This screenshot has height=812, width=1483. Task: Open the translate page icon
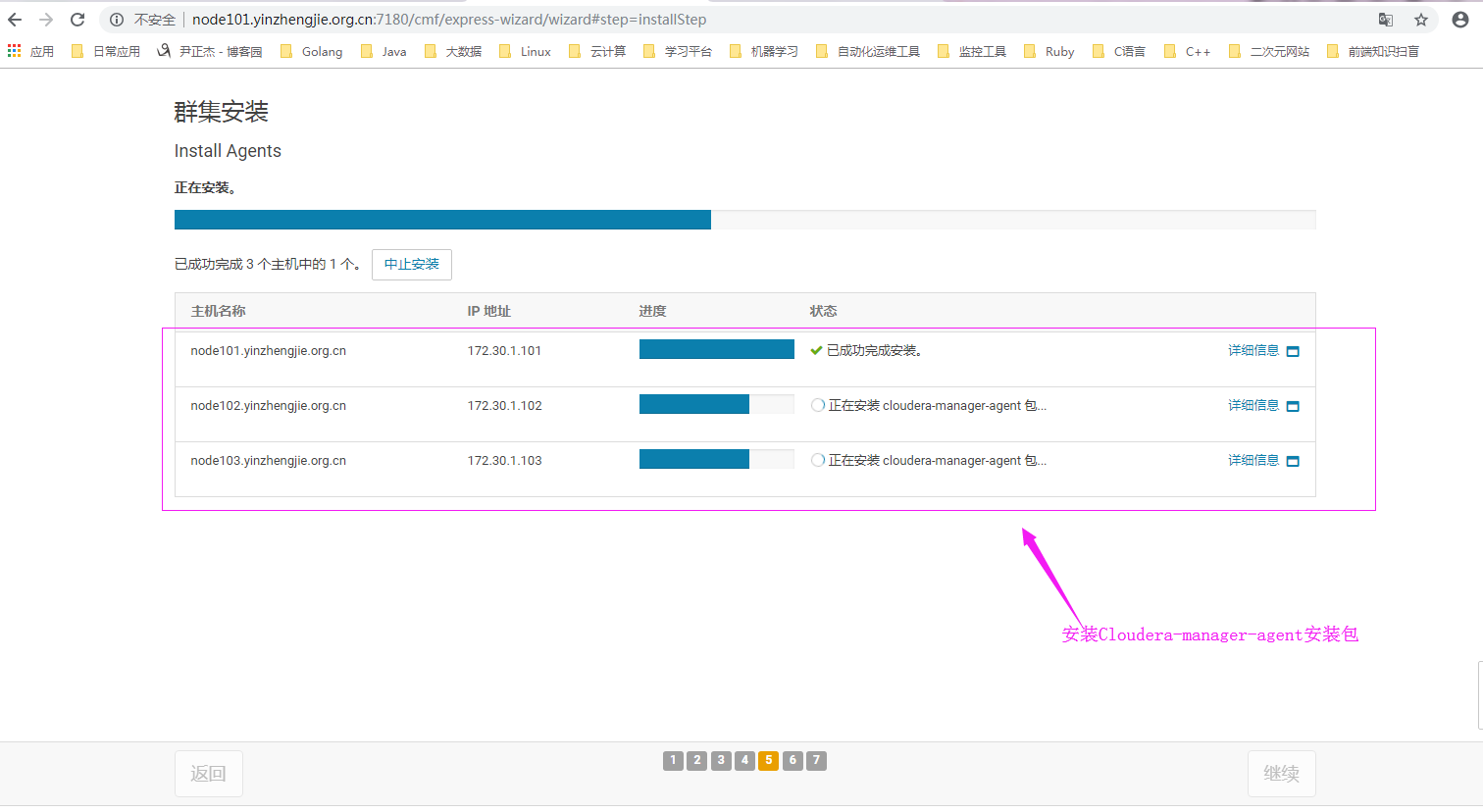pyautogui.click(x=1386, y=20)
